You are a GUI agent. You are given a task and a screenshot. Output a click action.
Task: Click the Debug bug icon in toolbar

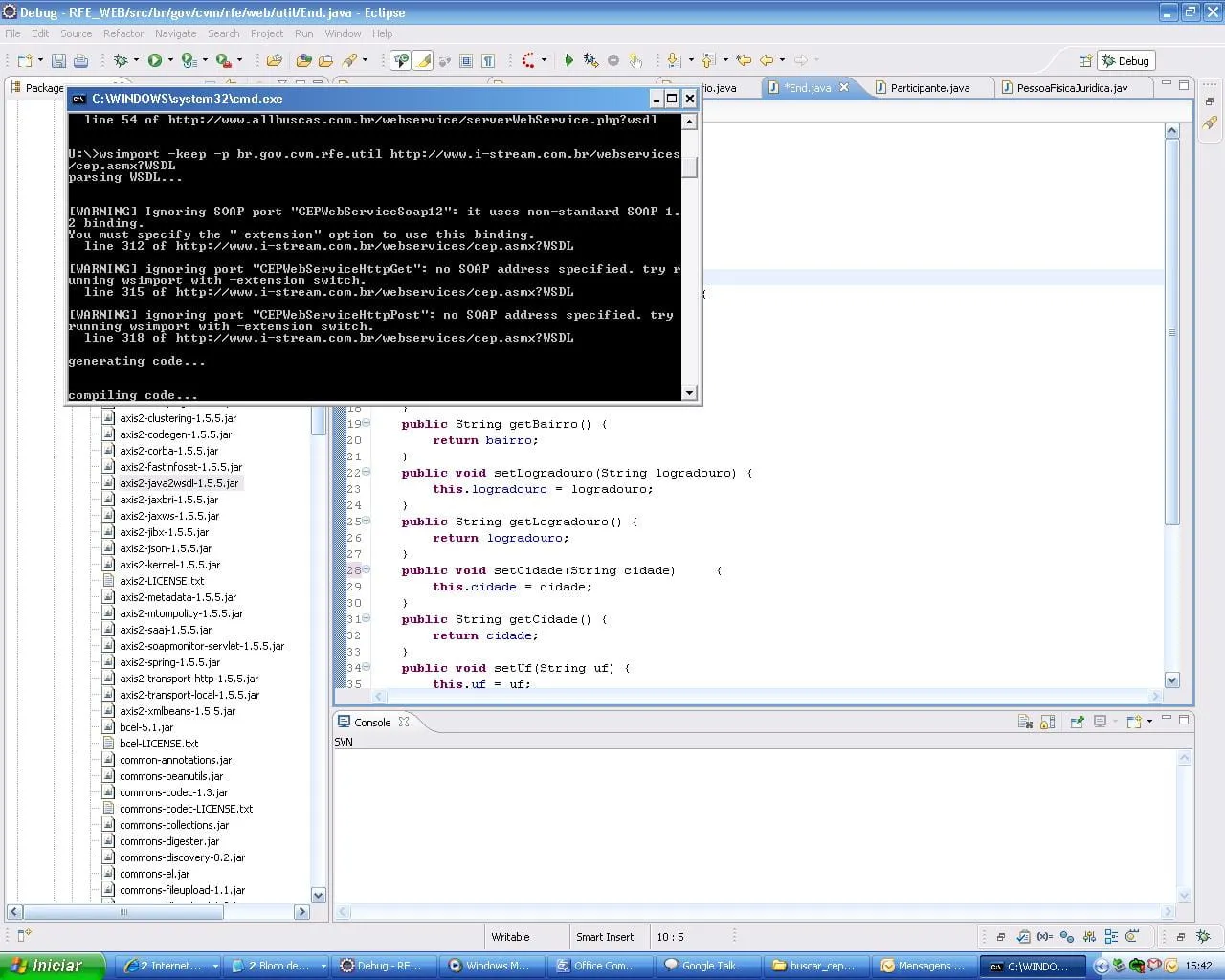pyautogui.click(x=121, y=60)
